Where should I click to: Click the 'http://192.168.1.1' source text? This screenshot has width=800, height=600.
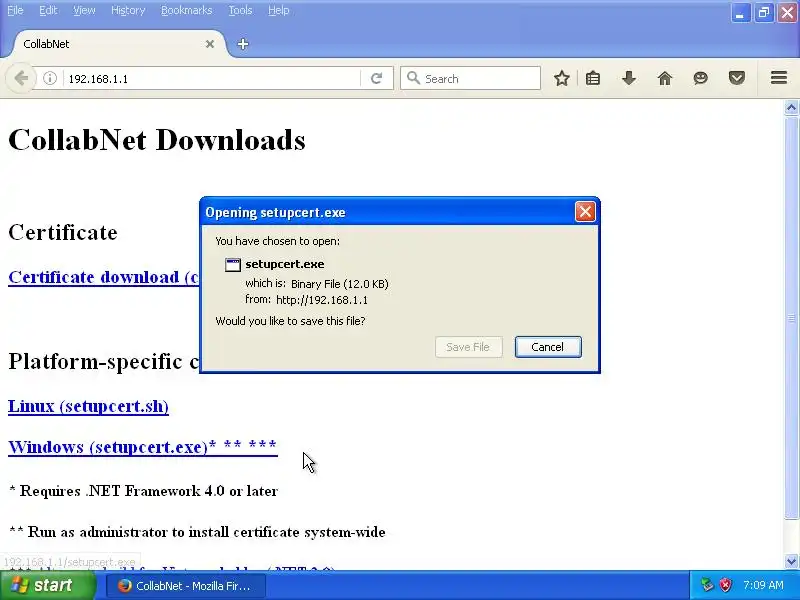point(322,299)
